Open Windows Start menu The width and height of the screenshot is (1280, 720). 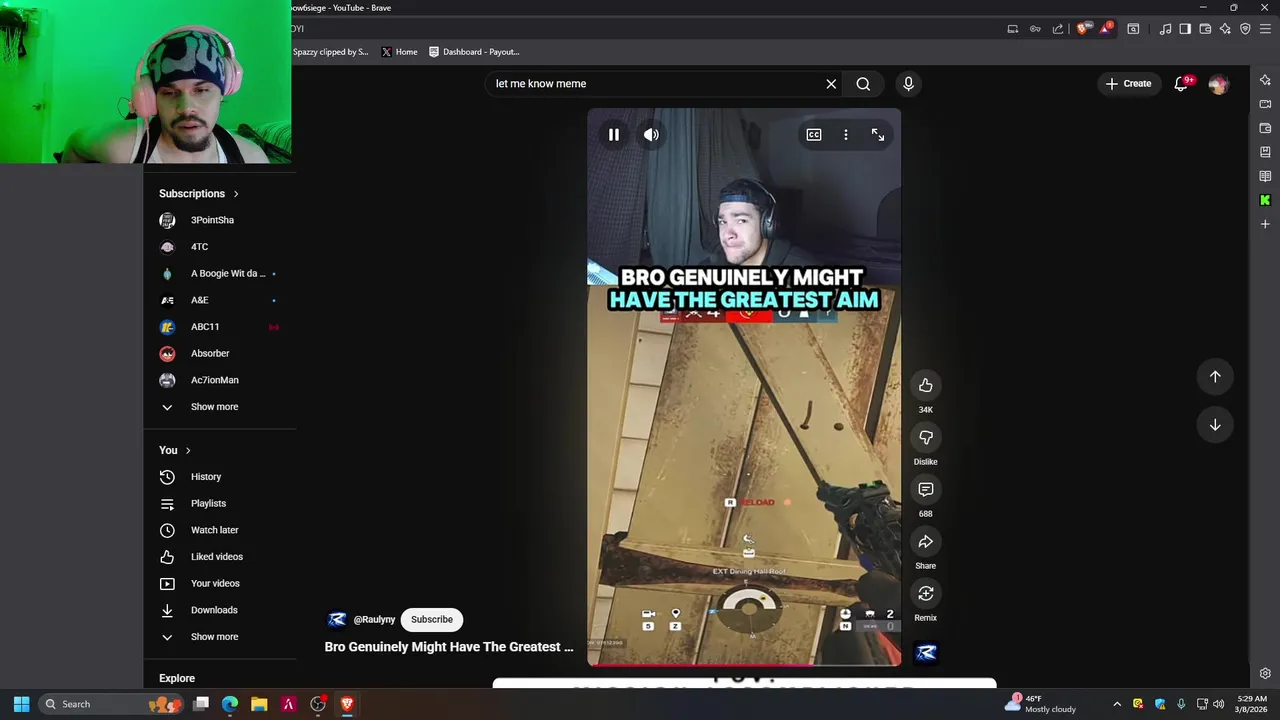[x=21, y=704]
